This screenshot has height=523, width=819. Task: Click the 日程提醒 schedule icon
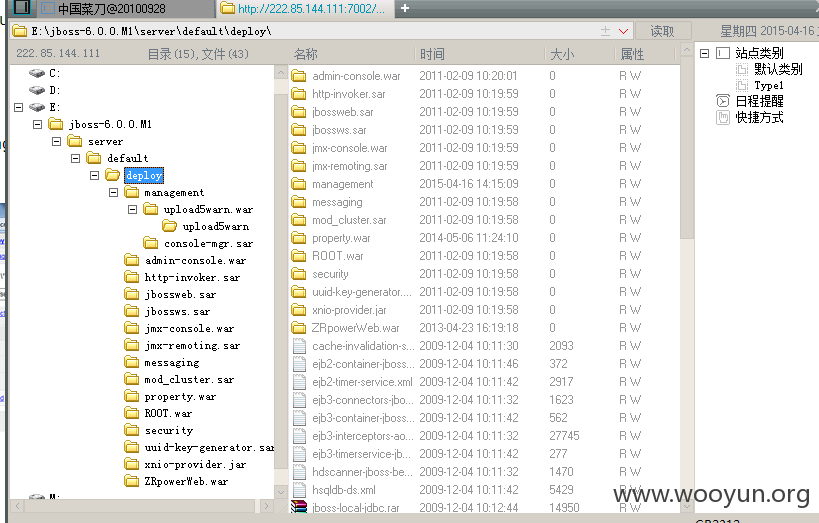723,101
